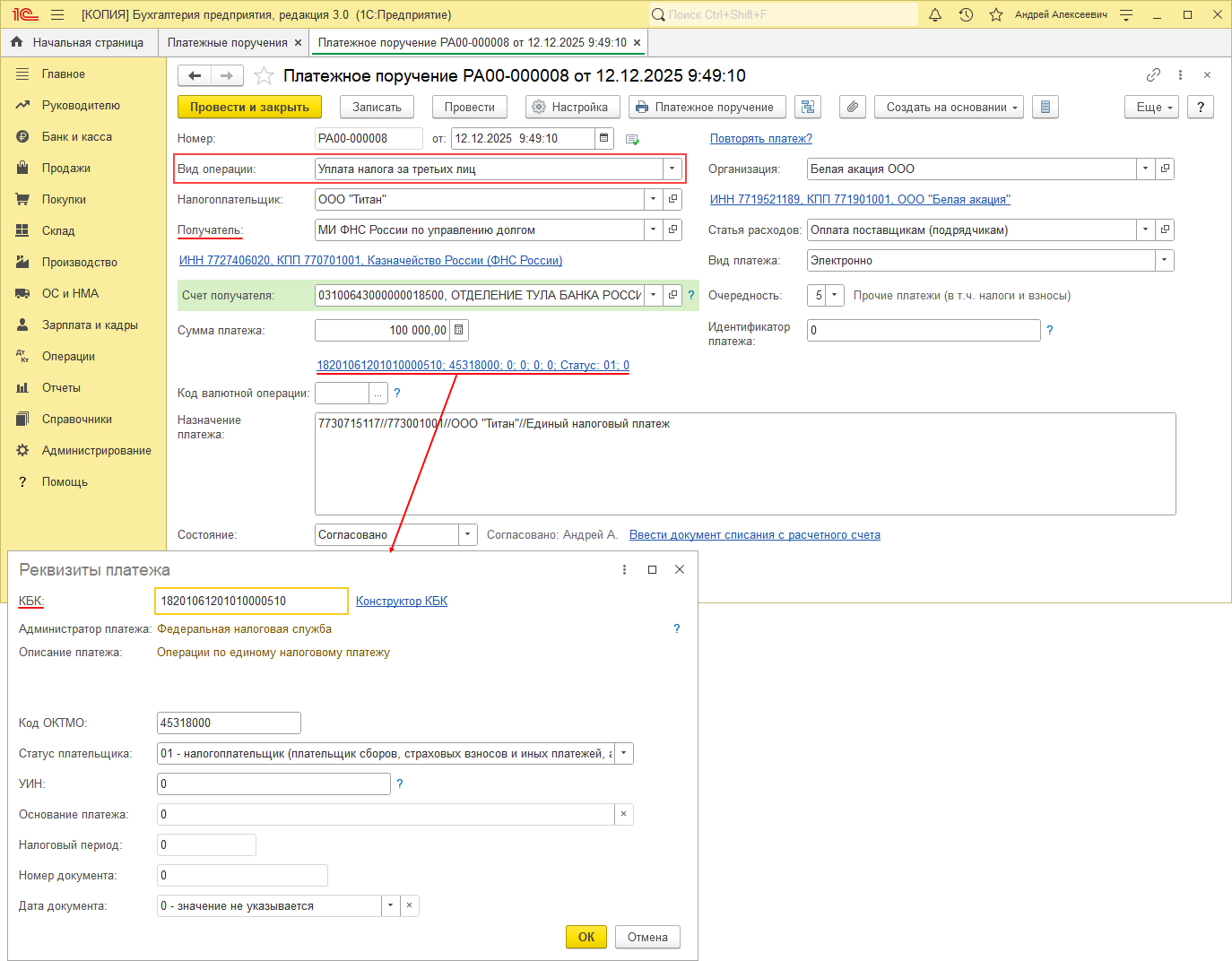Switch to the Начальная страница tab
Screen dimensions: 1232x961
78,42
